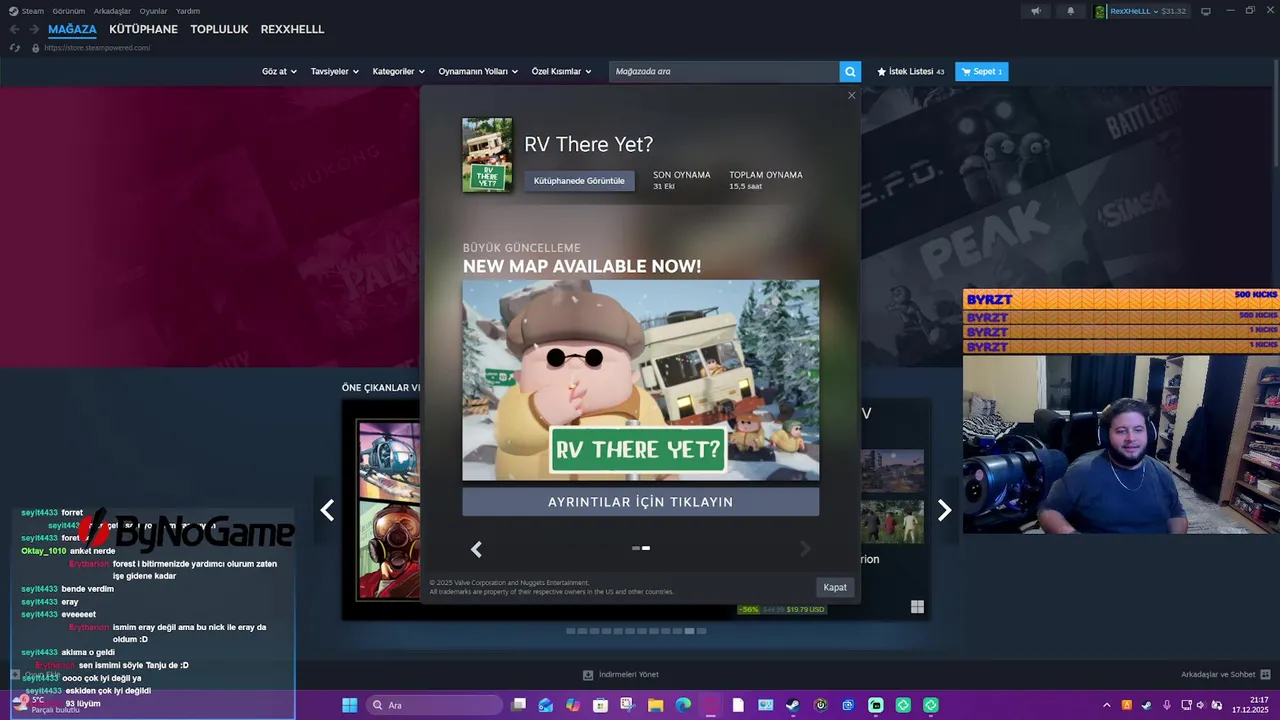Image resolution: width=1280 pixels, height=720 pixels.
Task: Click the Steam system tray icon
Action: click(x=1146, y=705)
